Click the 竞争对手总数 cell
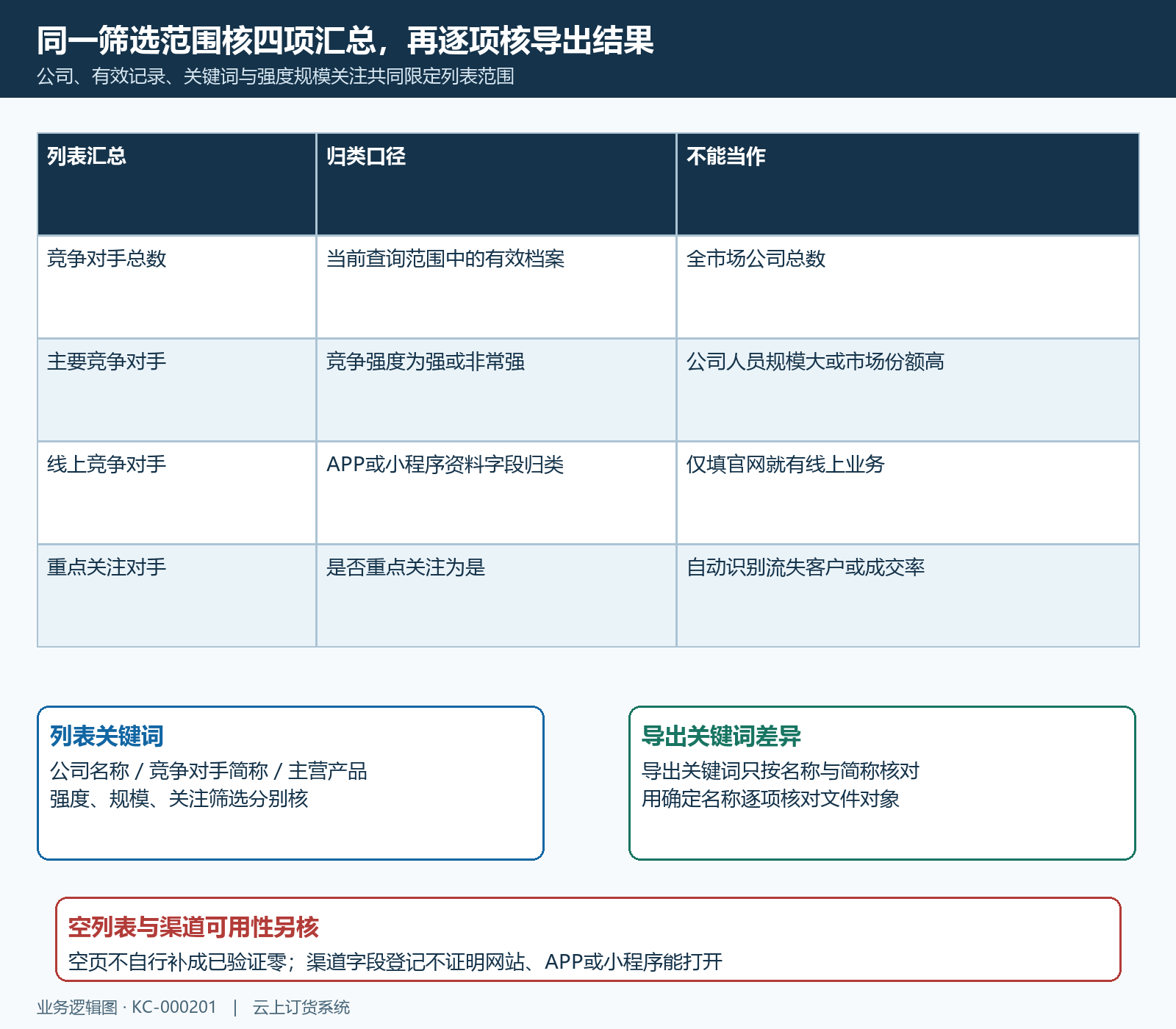 [177, 287]
